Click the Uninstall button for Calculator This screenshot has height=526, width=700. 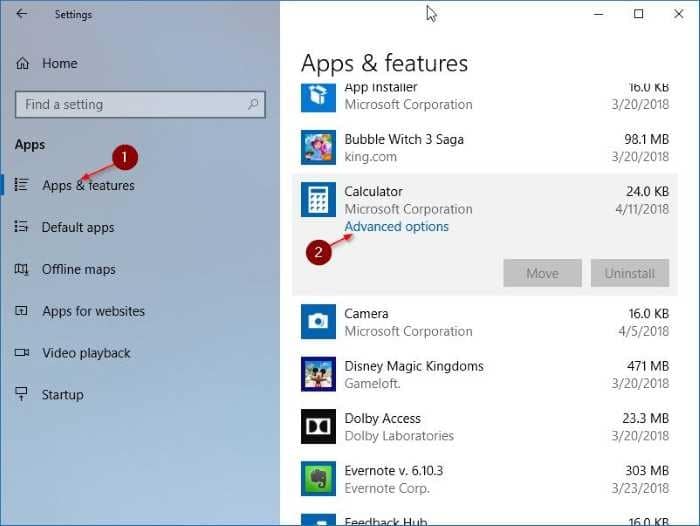pyautogui.click(x=630, y=273)
